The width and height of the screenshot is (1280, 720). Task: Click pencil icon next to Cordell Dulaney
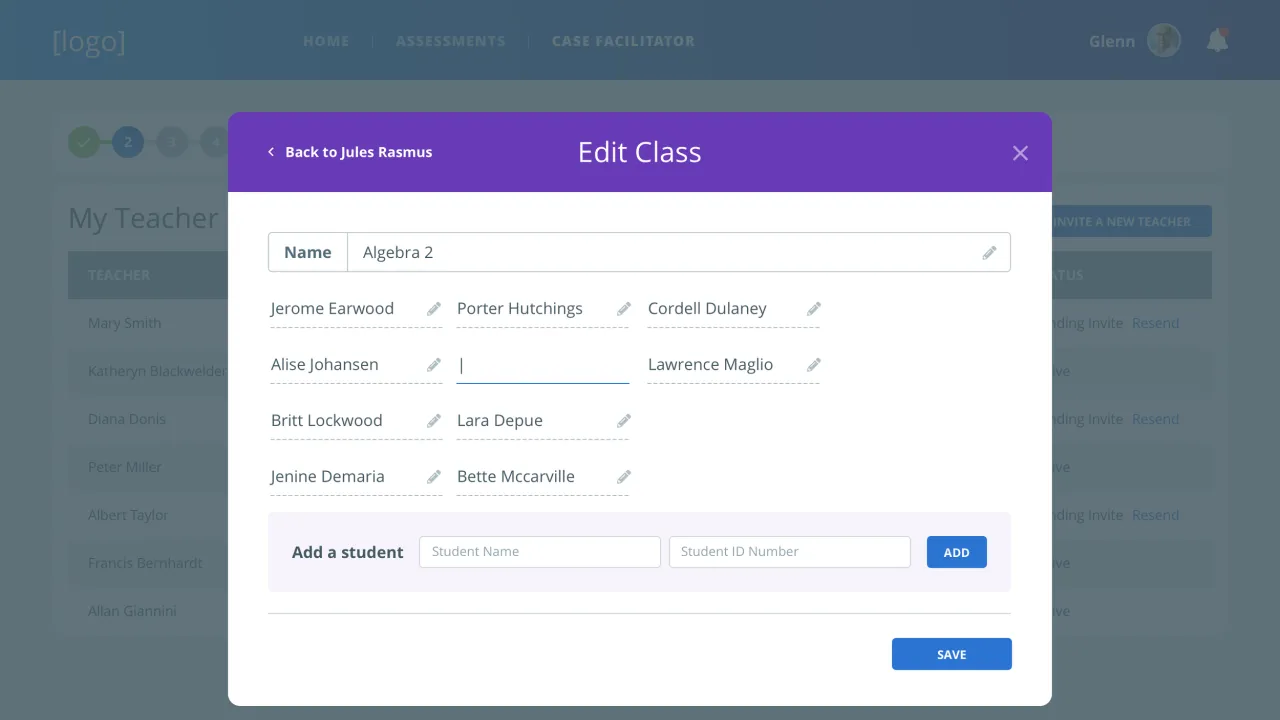click(814, 309)
